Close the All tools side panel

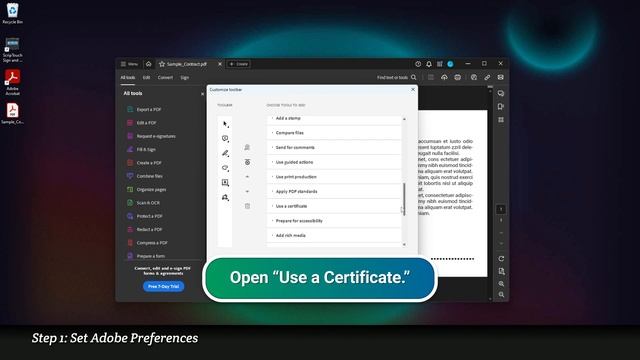(202, 94)
